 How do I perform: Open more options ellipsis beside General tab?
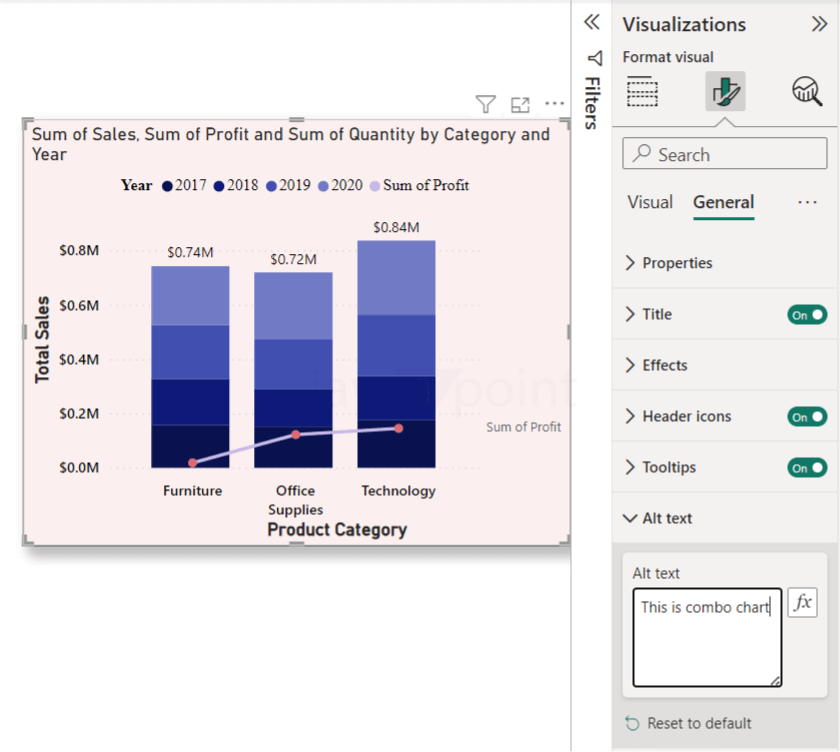[x=807, y=202]
